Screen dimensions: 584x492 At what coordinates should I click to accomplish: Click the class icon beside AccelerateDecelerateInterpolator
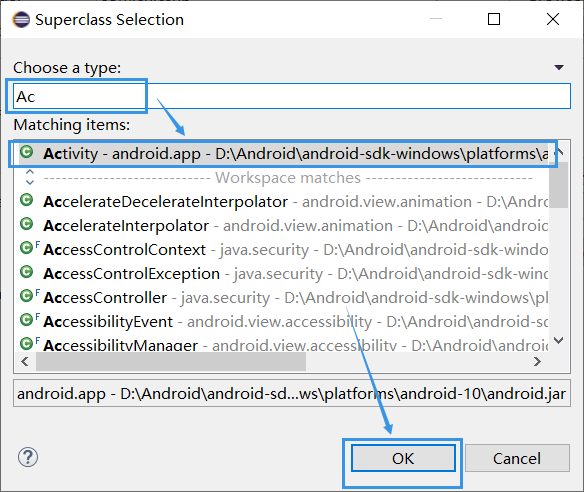click(26, 200)
